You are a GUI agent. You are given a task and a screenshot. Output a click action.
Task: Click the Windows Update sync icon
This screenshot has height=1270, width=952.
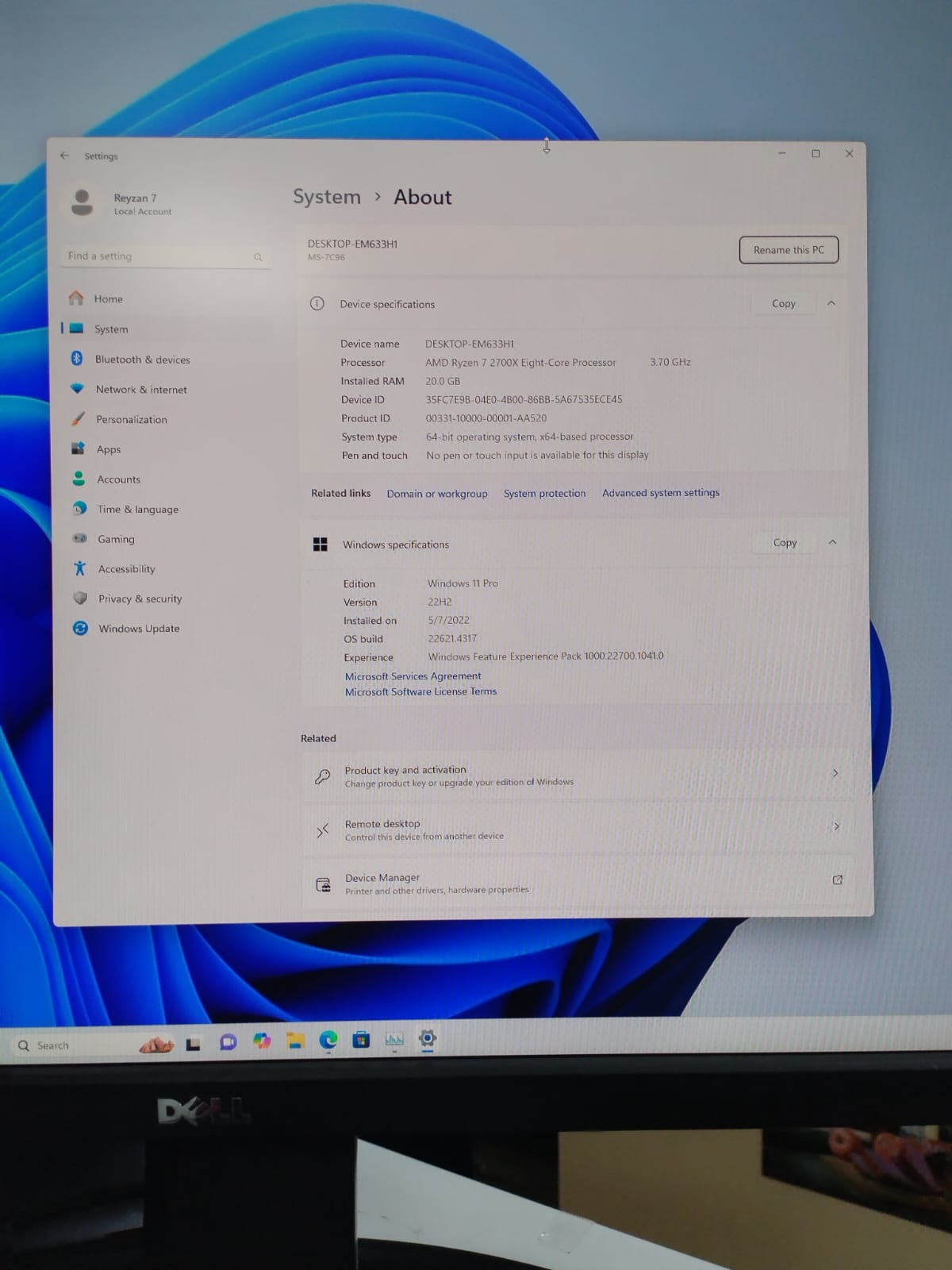[80, 628]
